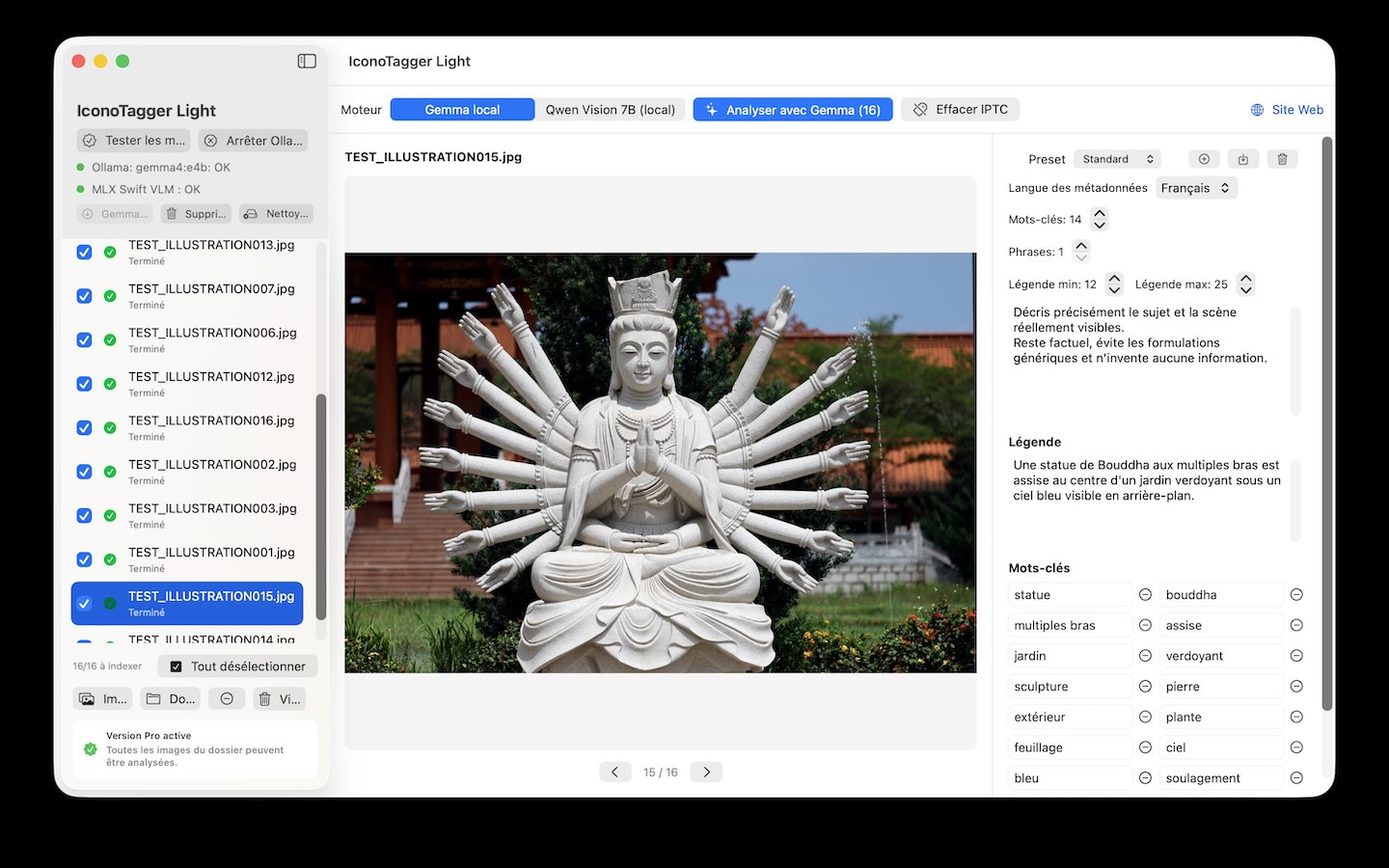Remove the keyword soulagement
Viewport: 1389px width, 868px height.
[1296, 778]
